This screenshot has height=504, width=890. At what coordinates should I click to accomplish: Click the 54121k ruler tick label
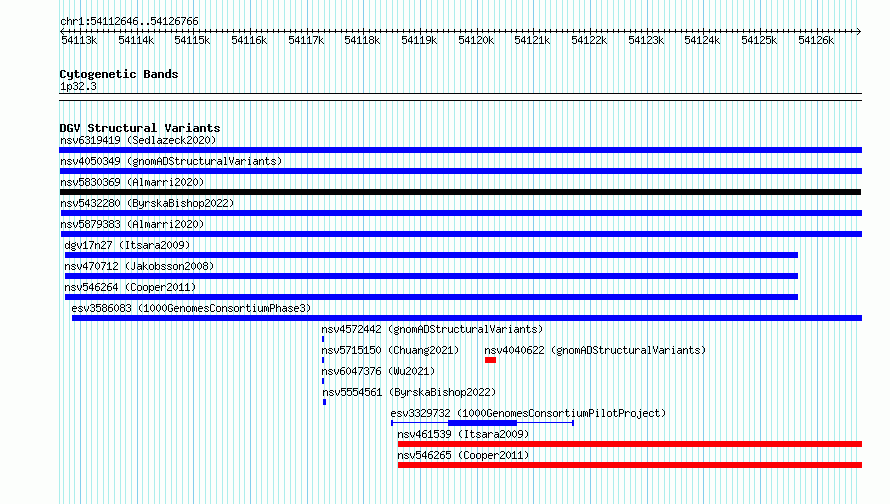pyautogui.click(x=532, y=40)
